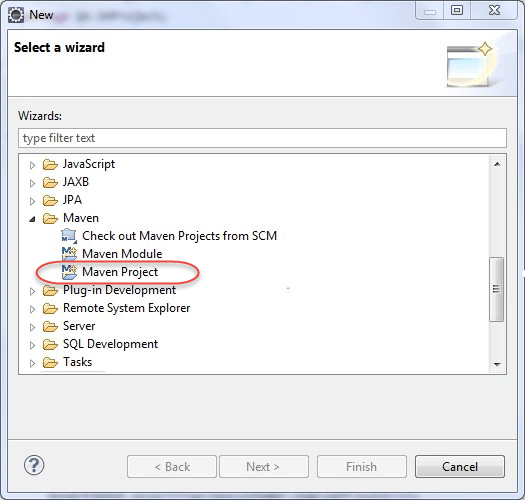Click the SQL Development folder icon
Screen dimensions: 525x500
50,345
